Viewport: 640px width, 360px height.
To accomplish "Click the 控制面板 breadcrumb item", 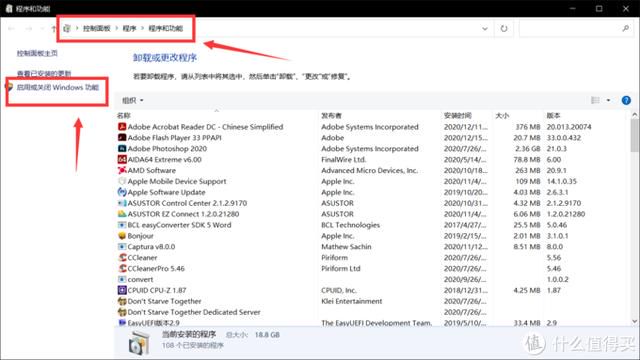I will [x=97, y=29].
